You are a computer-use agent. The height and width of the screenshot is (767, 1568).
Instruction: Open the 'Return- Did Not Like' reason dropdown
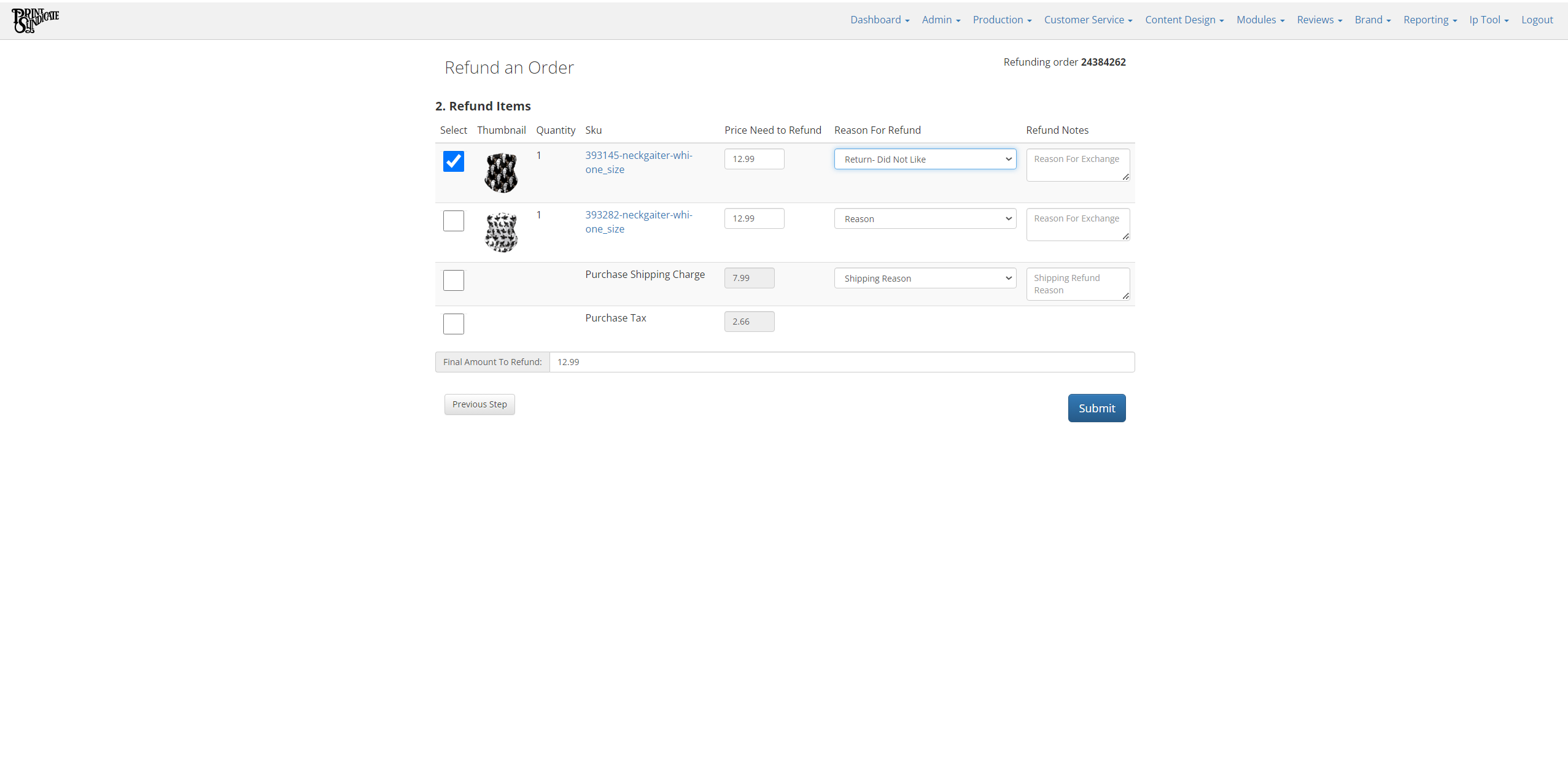925,160
